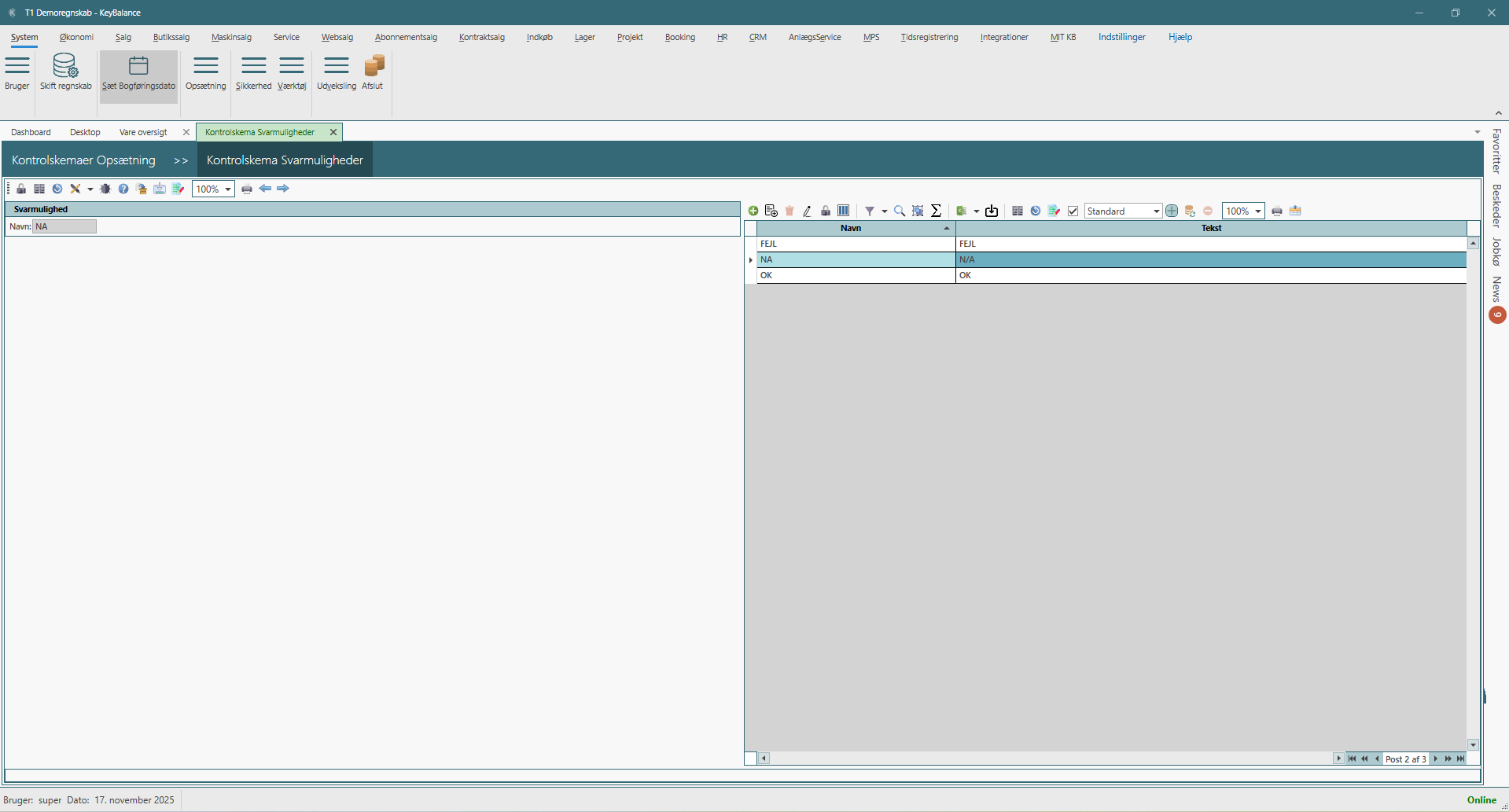
Task: Click the Sæt Bogføringsdato button
Action: tap(138, 73)
